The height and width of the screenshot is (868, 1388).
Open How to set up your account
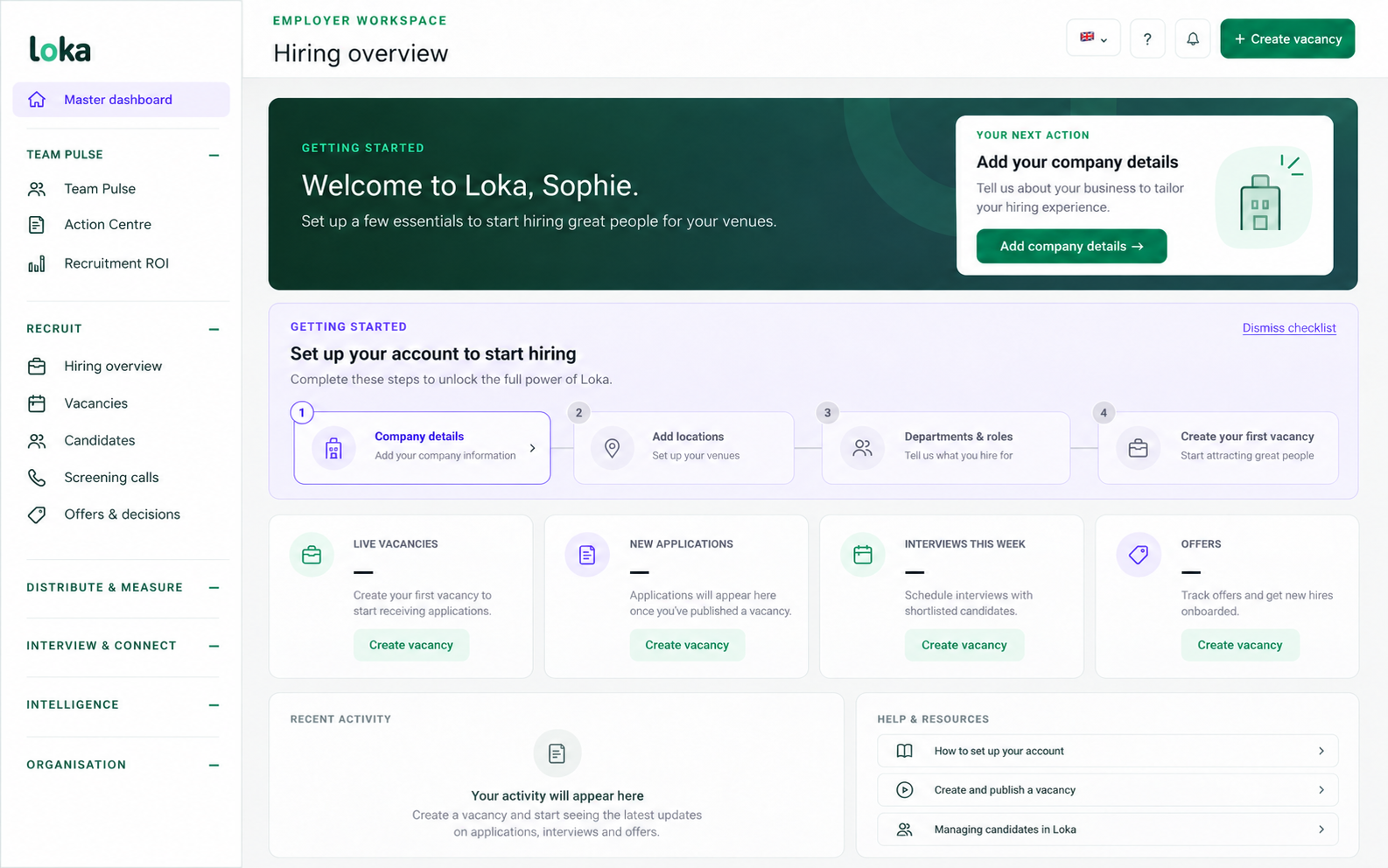coord(1108,751)
